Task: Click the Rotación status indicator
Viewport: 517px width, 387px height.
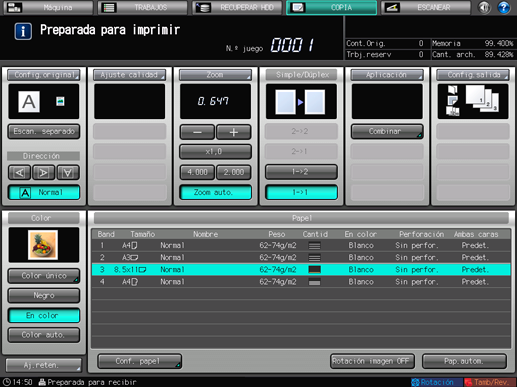Action: [x=436, y=382]
